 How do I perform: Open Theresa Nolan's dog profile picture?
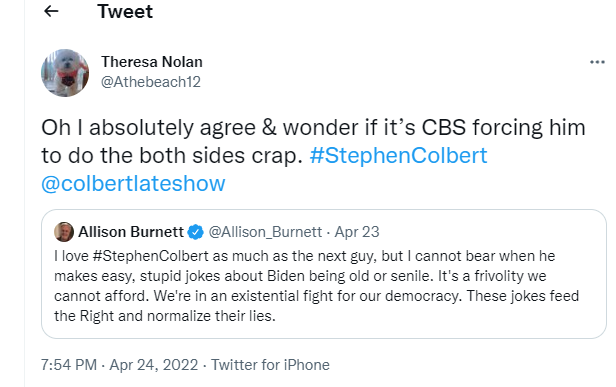click(x=65, y=73)
